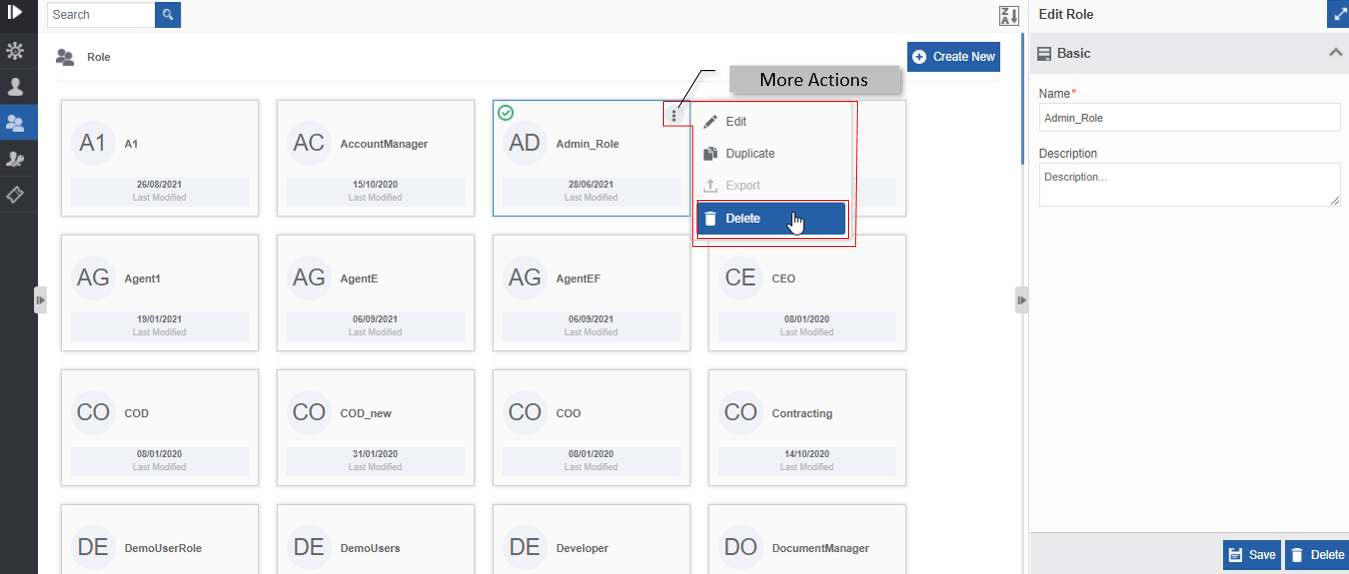Image resolution: width=1349 pixels, height=574 pixels.
Task: Open the single user icon in sidebar
Action: point(15,87)
